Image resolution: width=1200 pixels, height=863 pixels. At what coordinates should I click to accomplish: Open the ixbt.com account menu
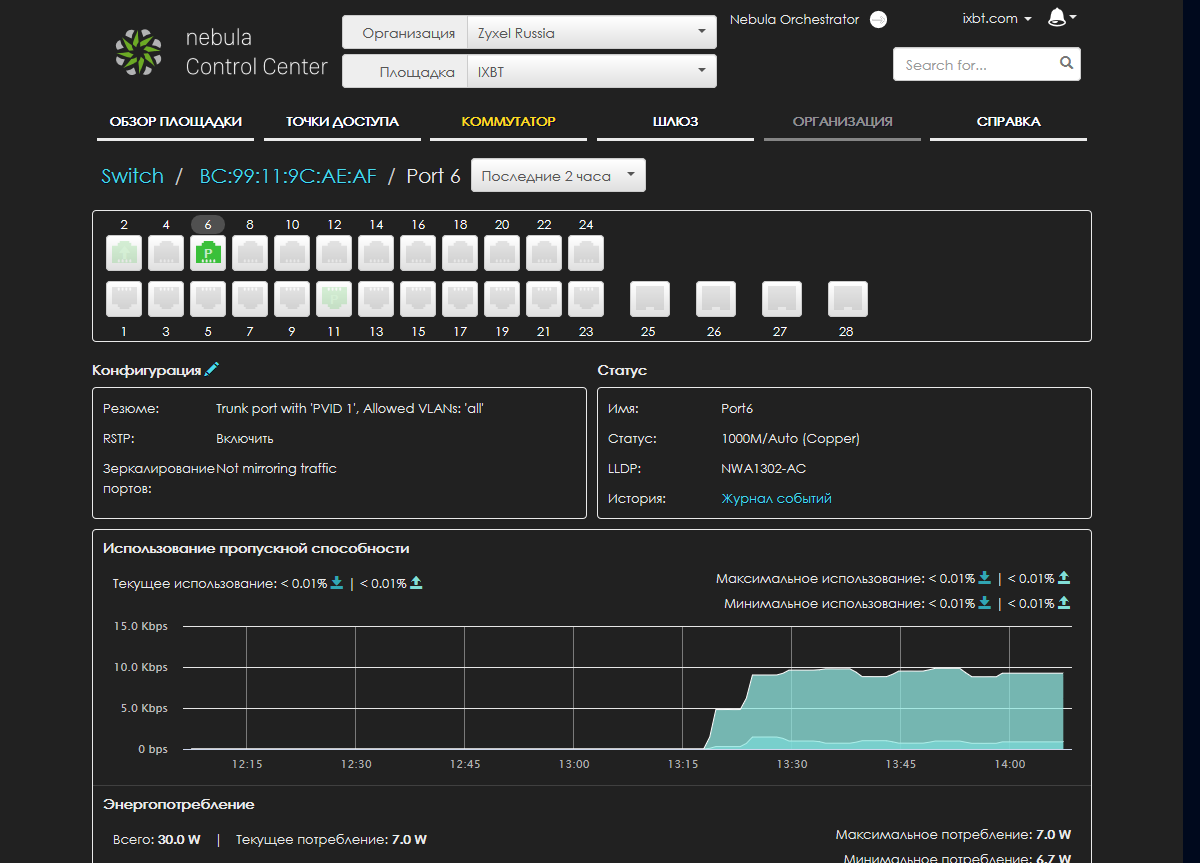(x=996, y=18)
